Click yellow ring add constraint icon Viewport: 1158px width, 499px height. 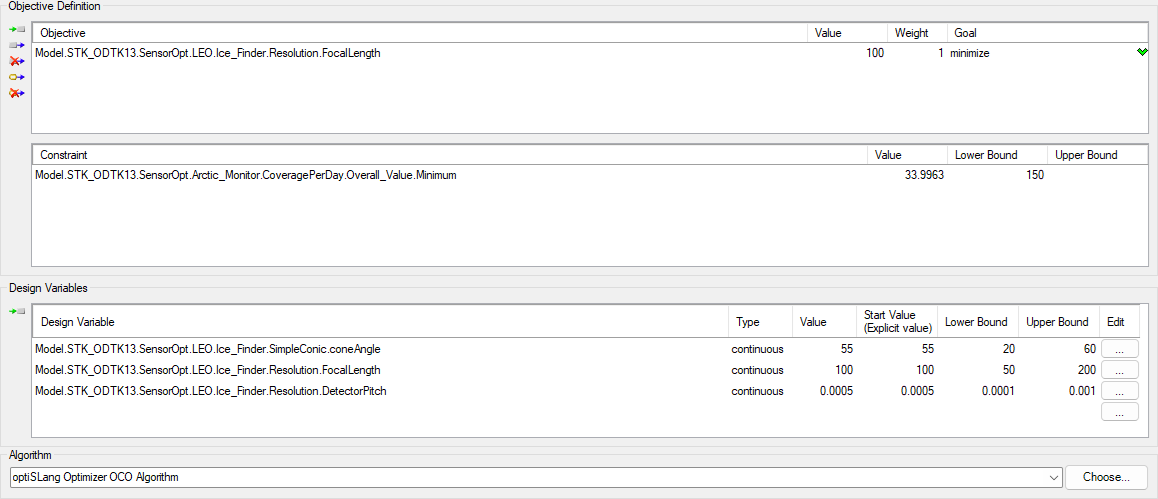coord(16,77)
